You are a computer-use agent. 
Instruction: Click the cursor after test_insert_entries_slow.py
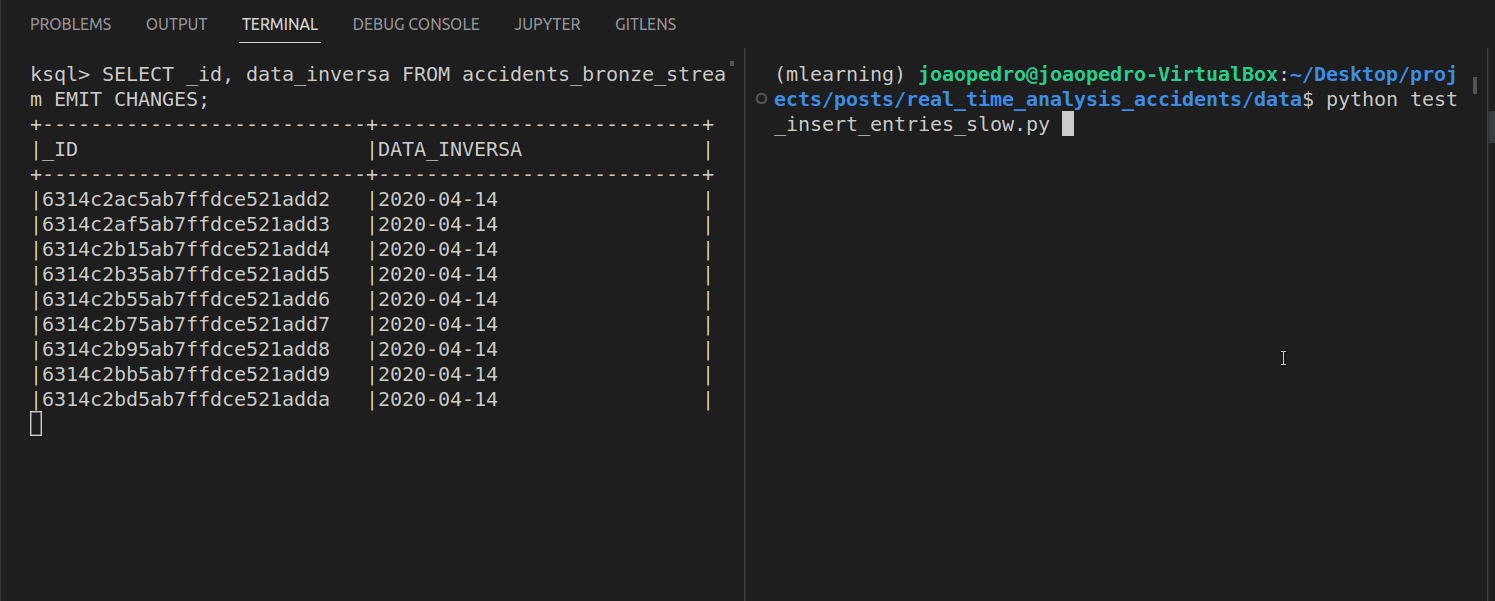1067,125
